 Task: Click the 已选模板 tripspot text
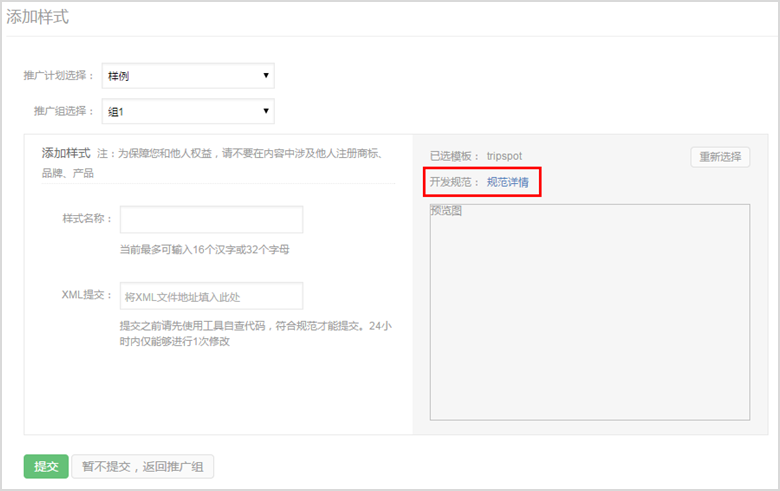(x=476, y=156)
